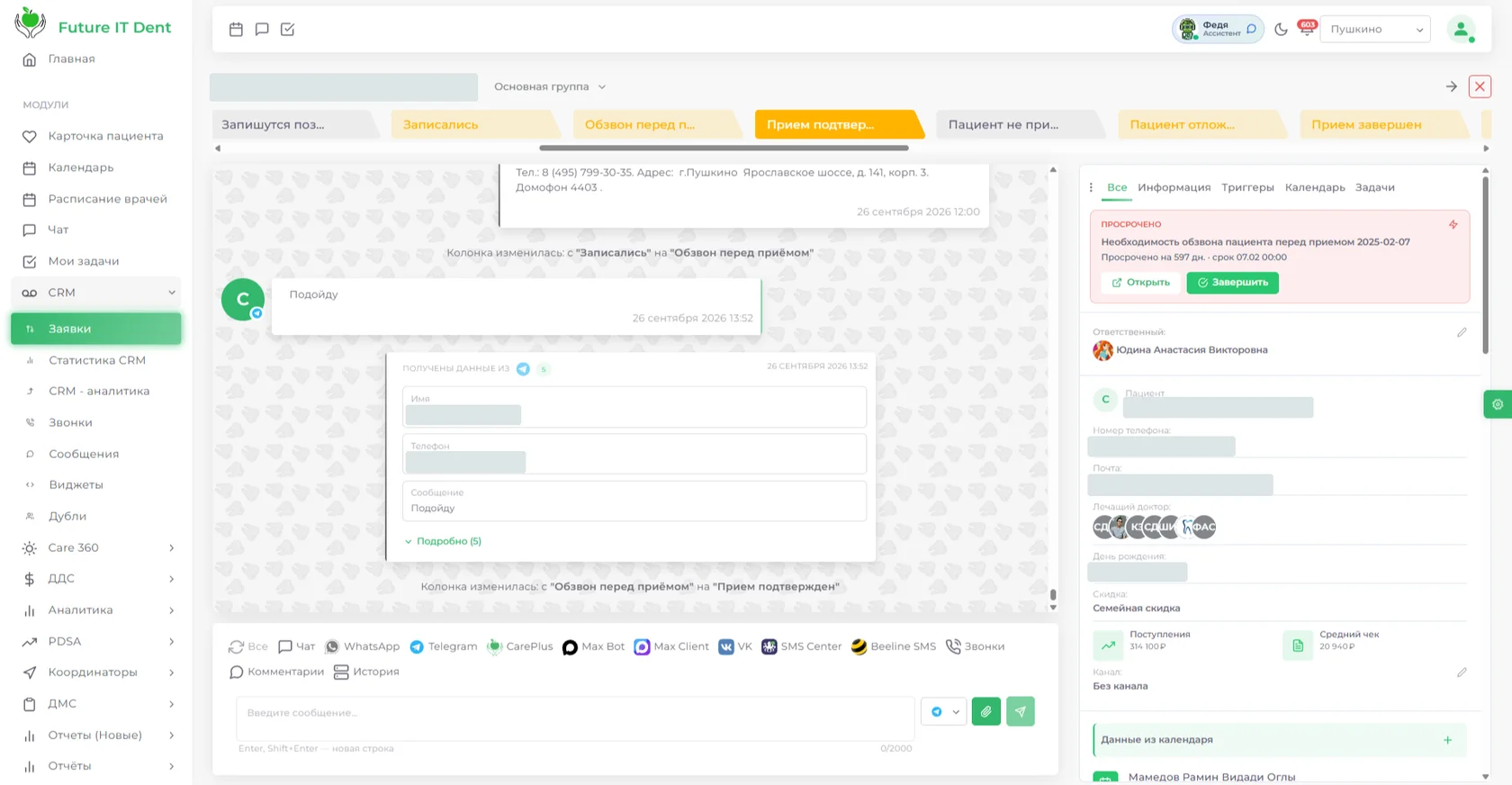Select the Записались pipeline stage
Viewport: 1512px width, 785px height.
tap(473, 124)
